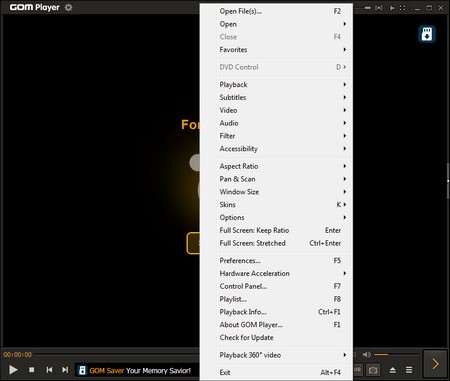Click the play button

[x=13, y=369]
